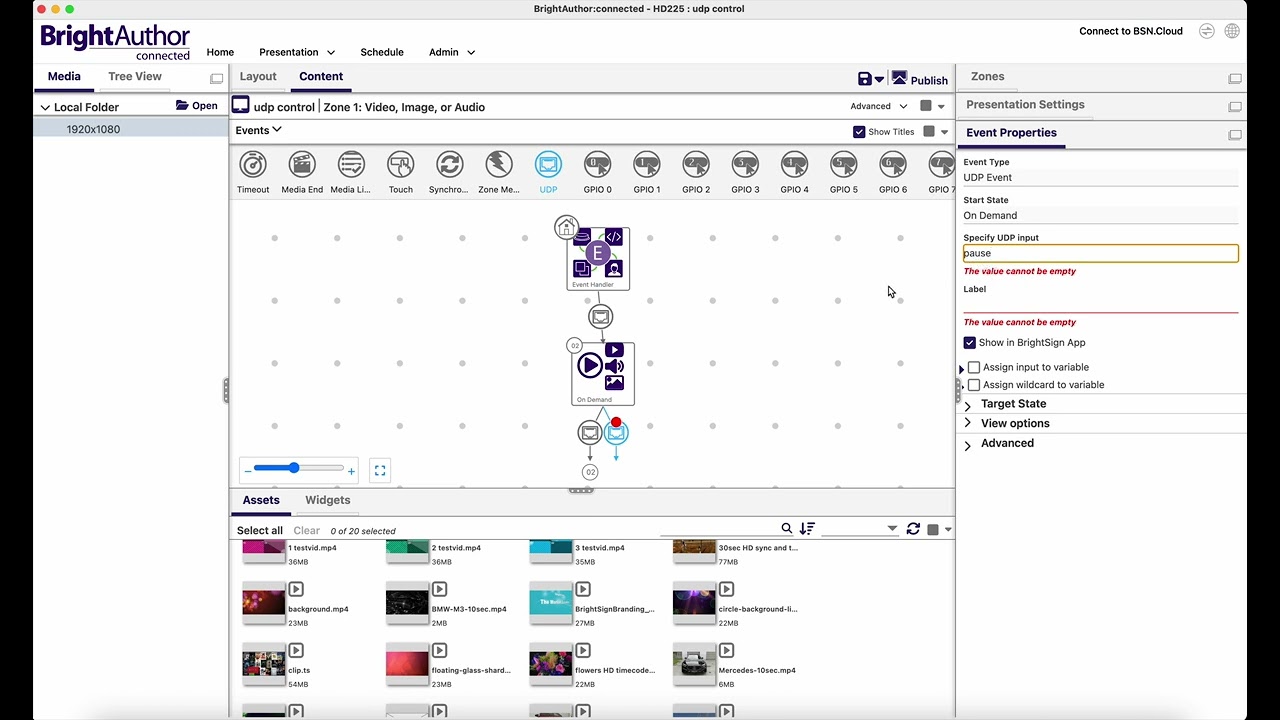Switch to the Layout tab
Viewport: 1280px width, 720px height.
point(258,76)
